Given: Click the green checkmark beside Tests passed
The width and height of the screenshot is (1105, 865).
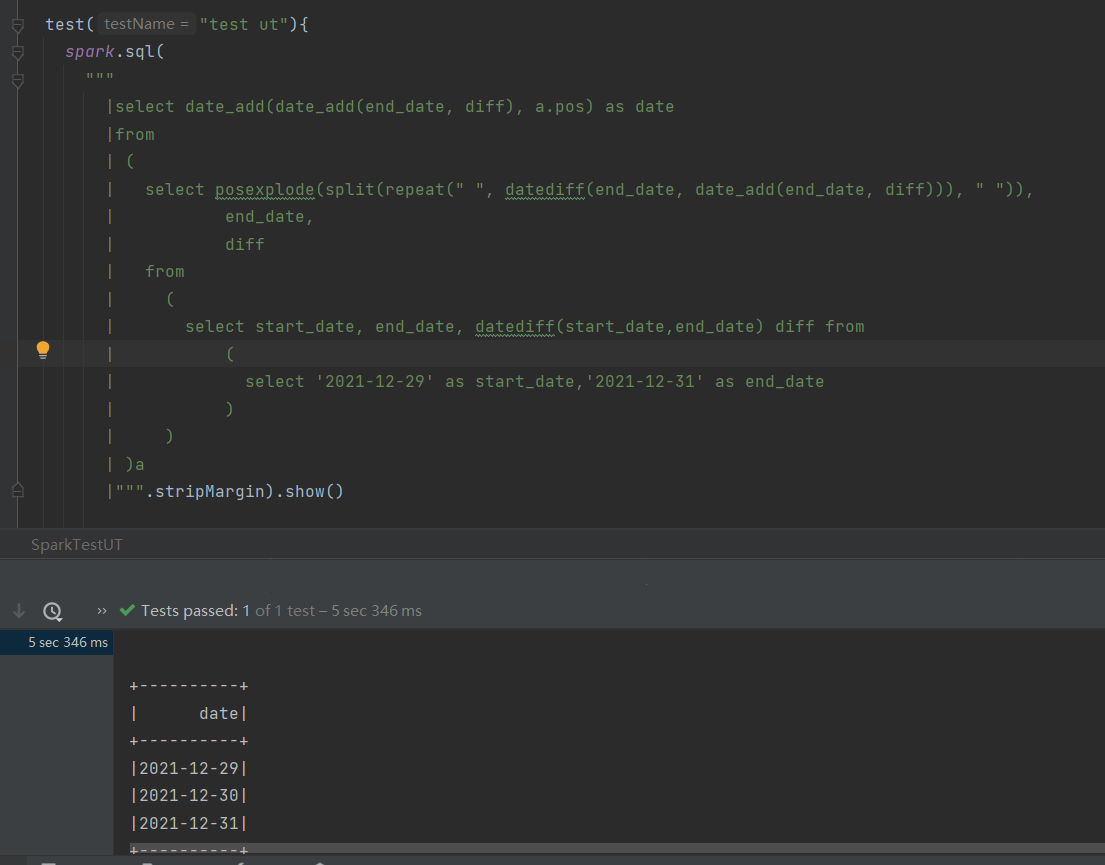Looking at the screenshot, I should [127, 611].
